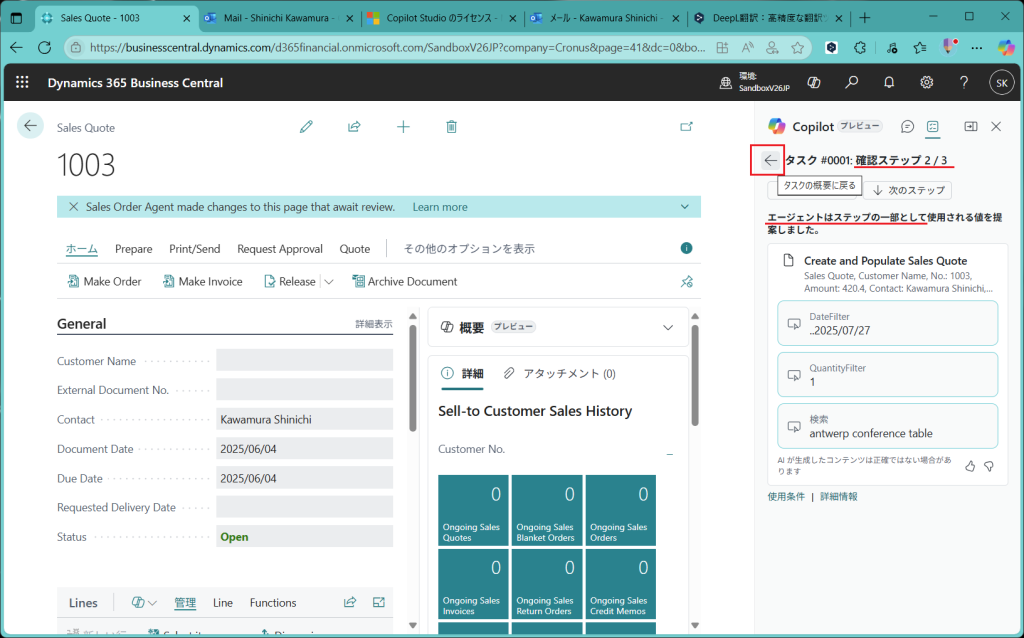Click the Copilot pane dock icon
This screenshot has height=638, width=1024.
point(971,127)
